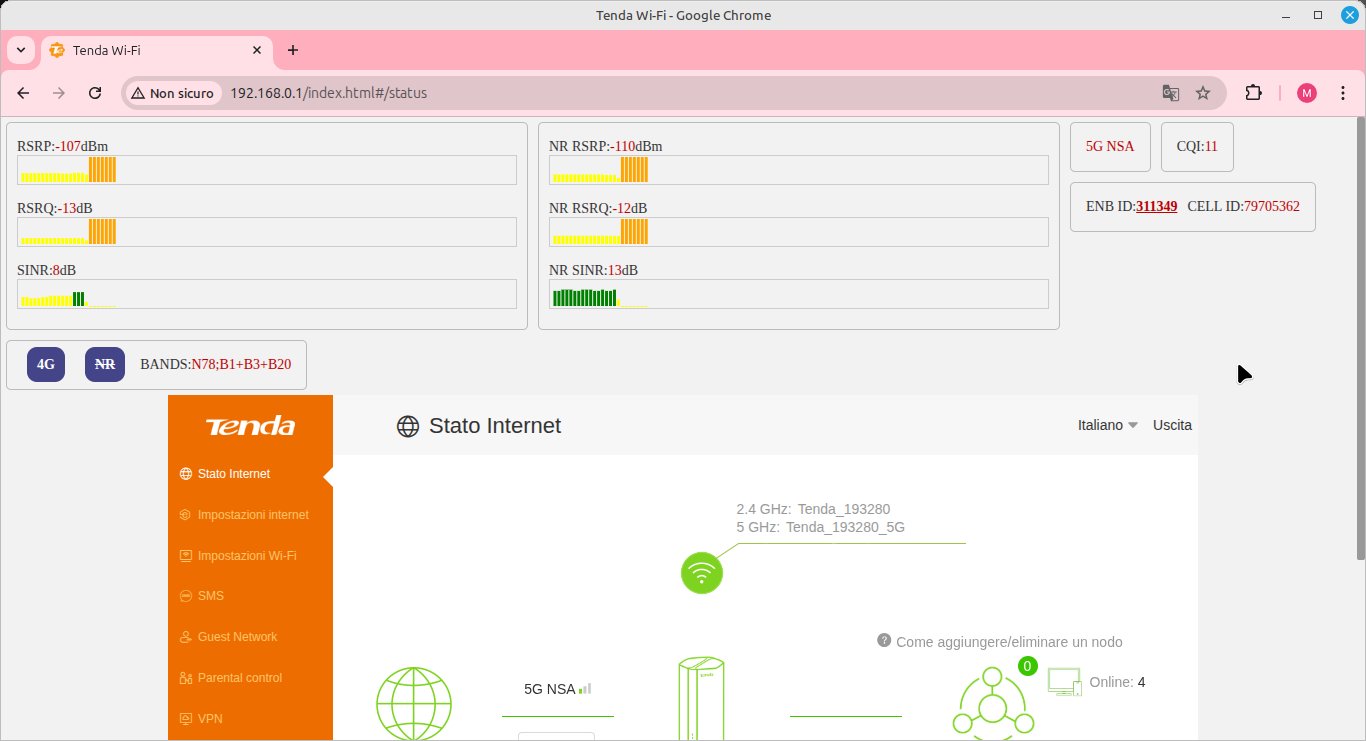Click the Internet globe status icon
1366x741 pixels.
click(413, 703)
